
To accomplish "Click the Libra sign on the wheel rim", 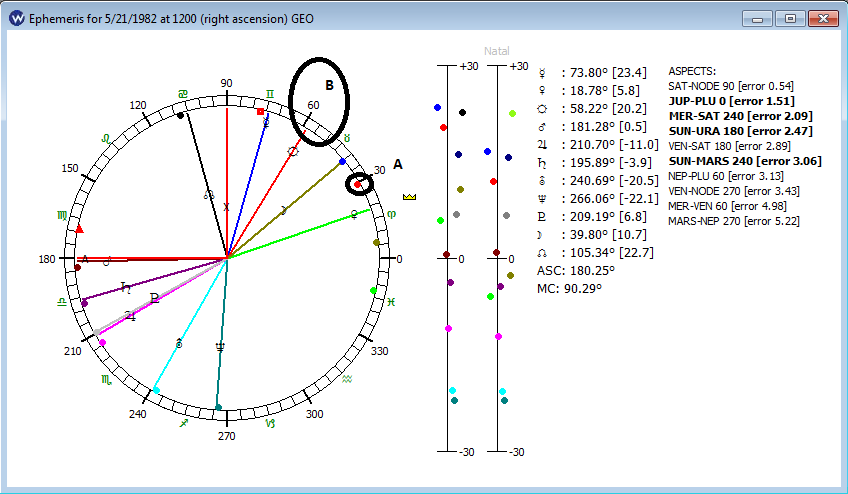I will [62, 301].
